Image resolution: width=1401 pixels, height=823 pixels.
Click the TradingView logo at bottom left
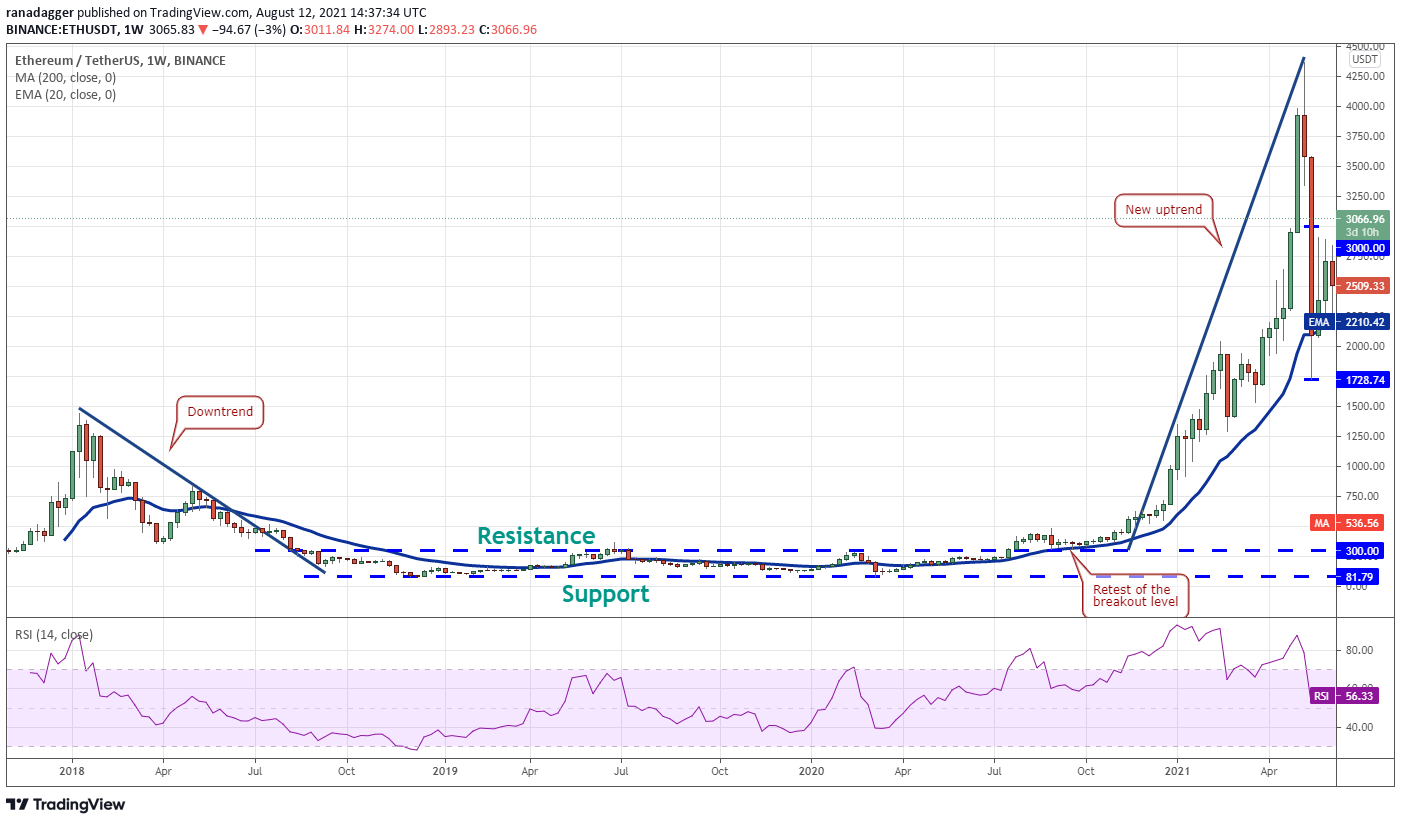(x=65, y=804)
